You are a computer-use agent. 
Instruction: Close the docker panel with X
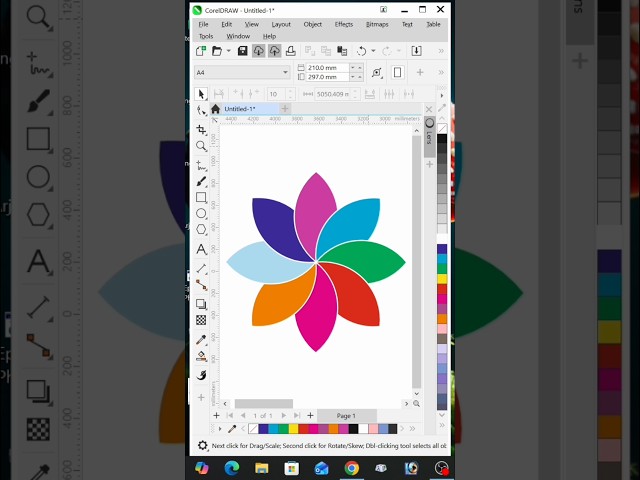(429, 109)
